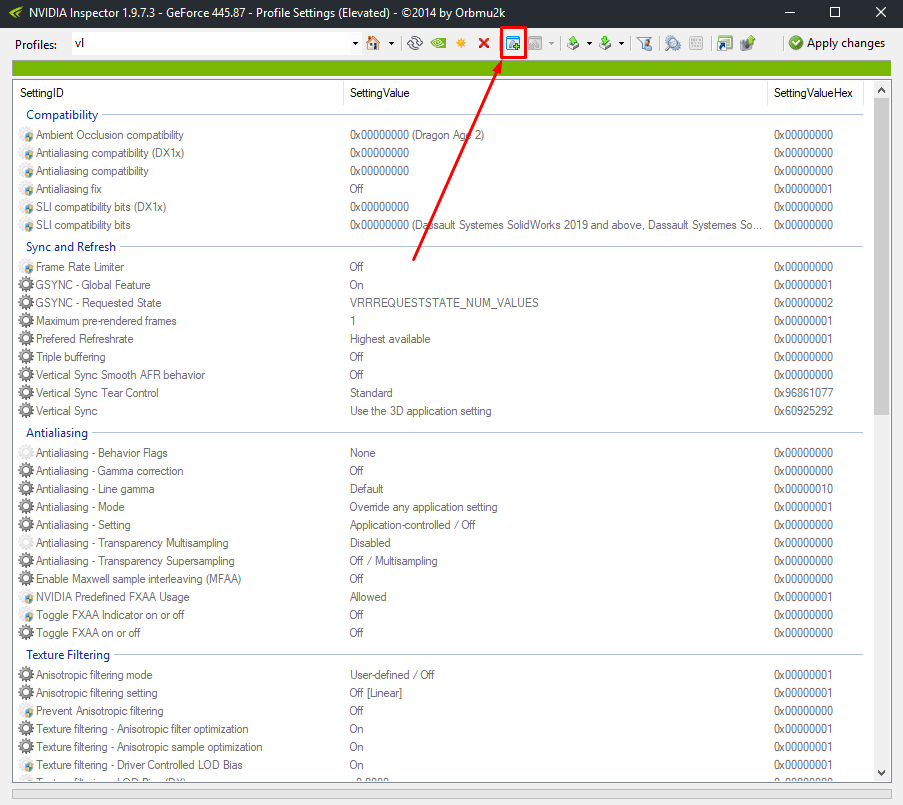Click 'Override any application setting' value
This screenshot has width=903, height=805.
pyautogui.click(x=423, y=507)
